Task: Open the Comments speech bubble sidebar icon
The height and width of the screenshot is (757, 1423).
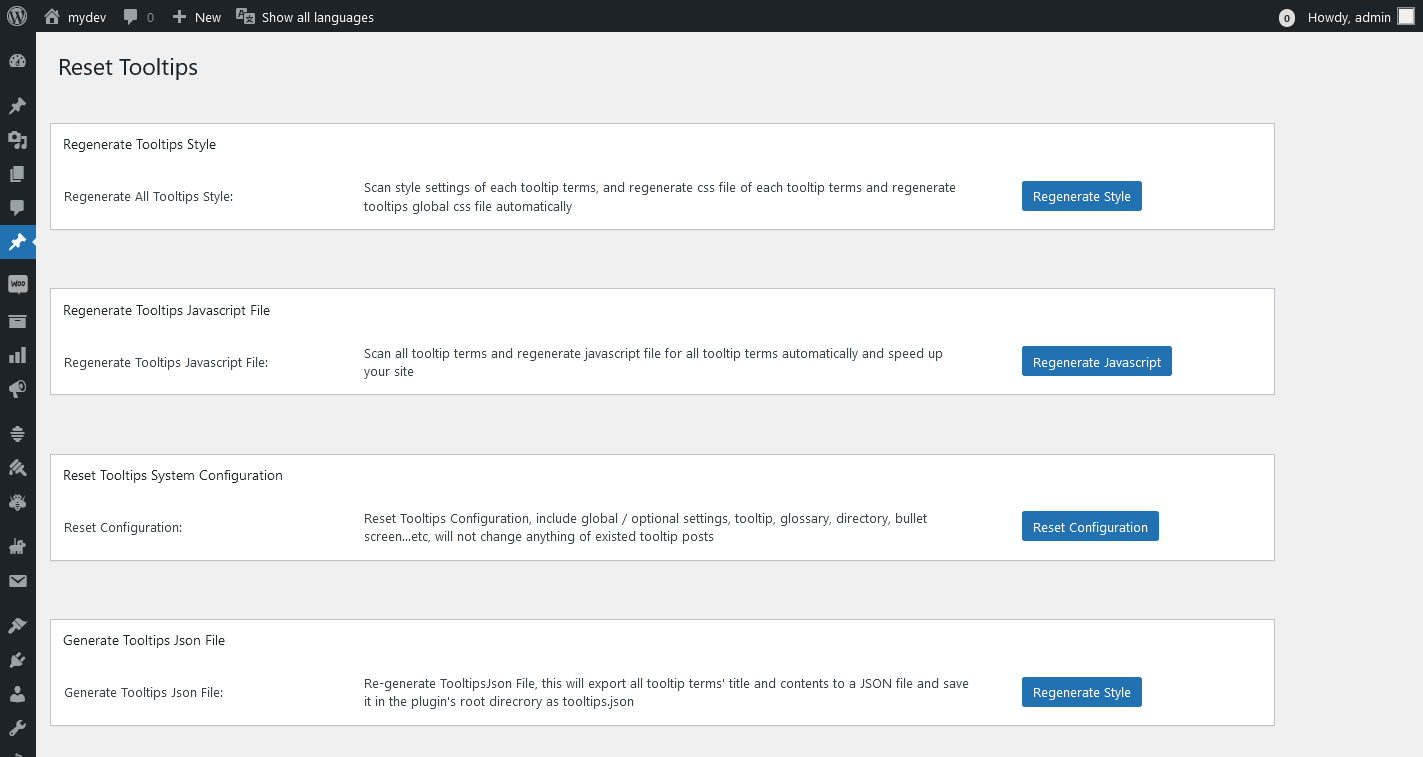Action: point(17,208)
